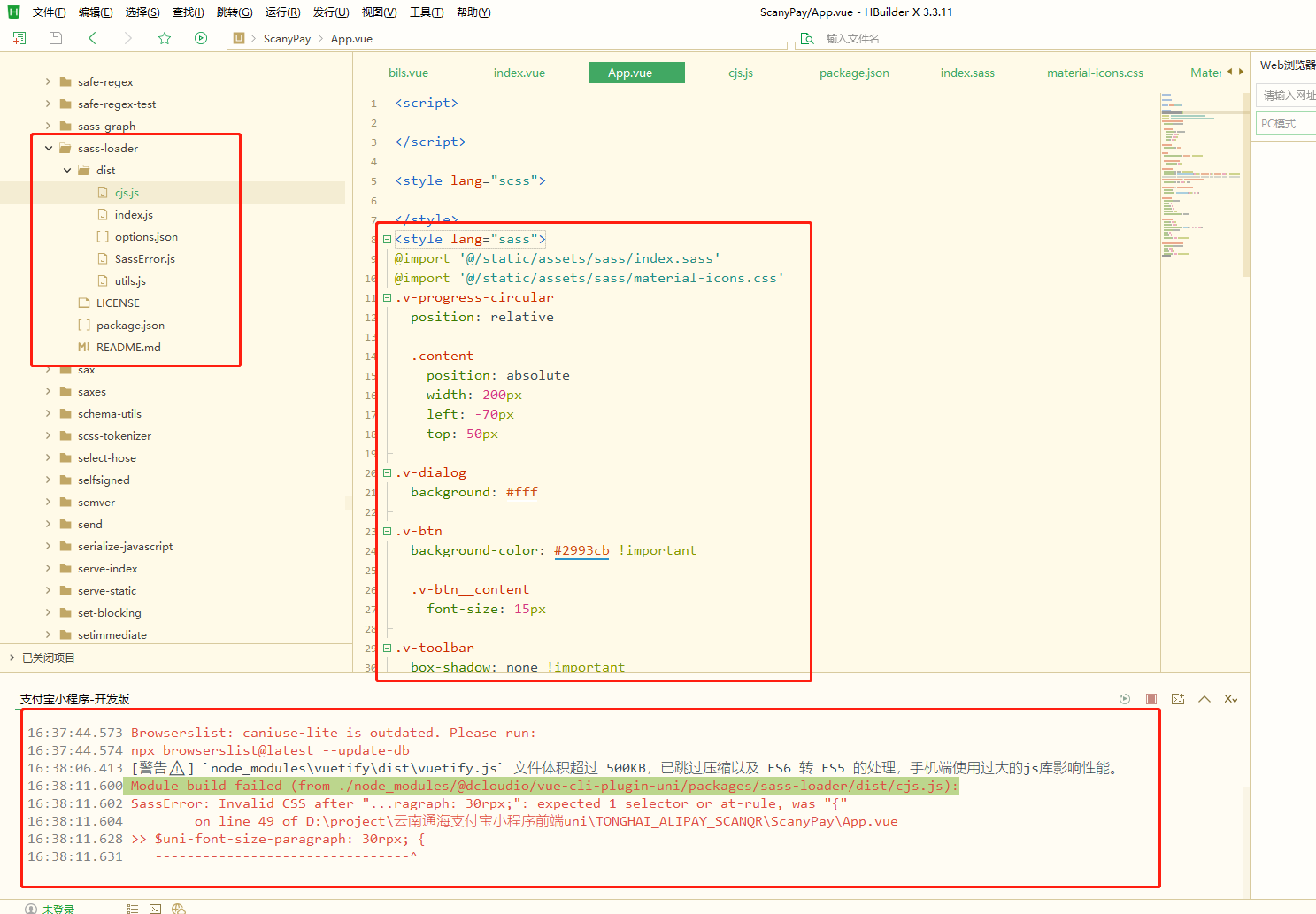Click the #2993cb color value
The height and width of the screenshot is (914, 1316).
click(x=581, y=550)
